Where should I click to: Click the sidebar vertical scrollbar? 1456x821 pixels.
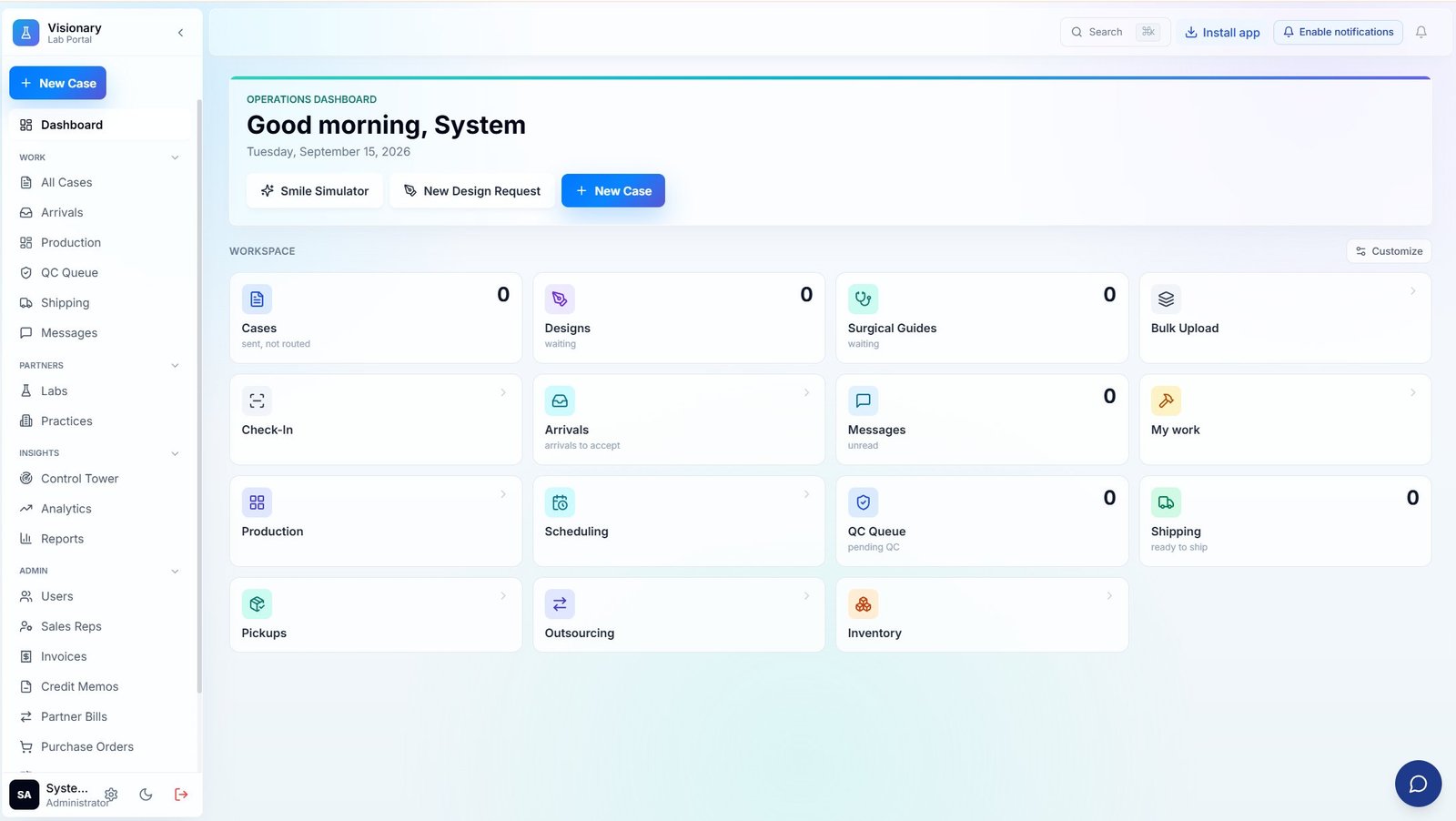pyautogui.click(x=199, y=396)
